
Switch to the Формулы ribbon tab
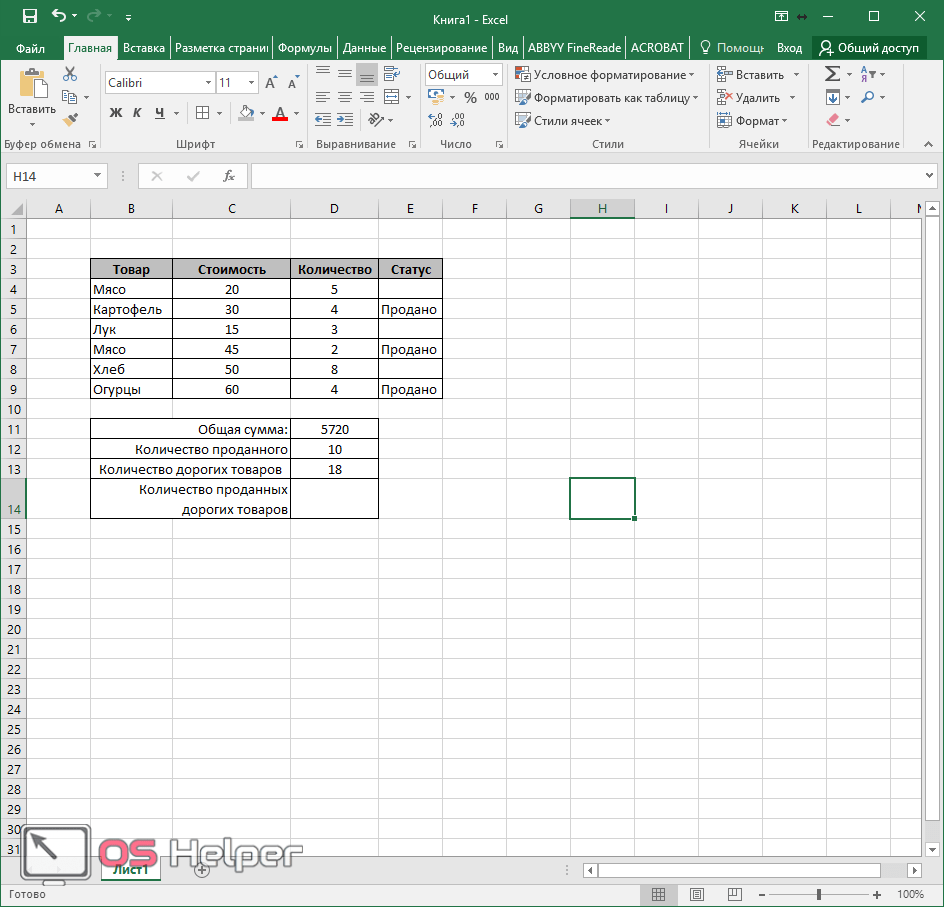click(x=305, y=47)
